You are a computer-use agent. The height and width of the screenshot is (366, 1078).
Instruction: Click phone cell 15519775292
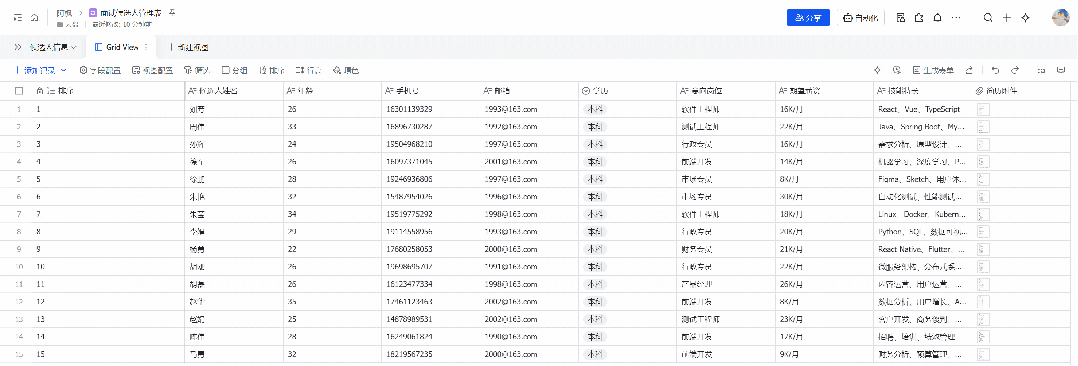click(430, 214)
